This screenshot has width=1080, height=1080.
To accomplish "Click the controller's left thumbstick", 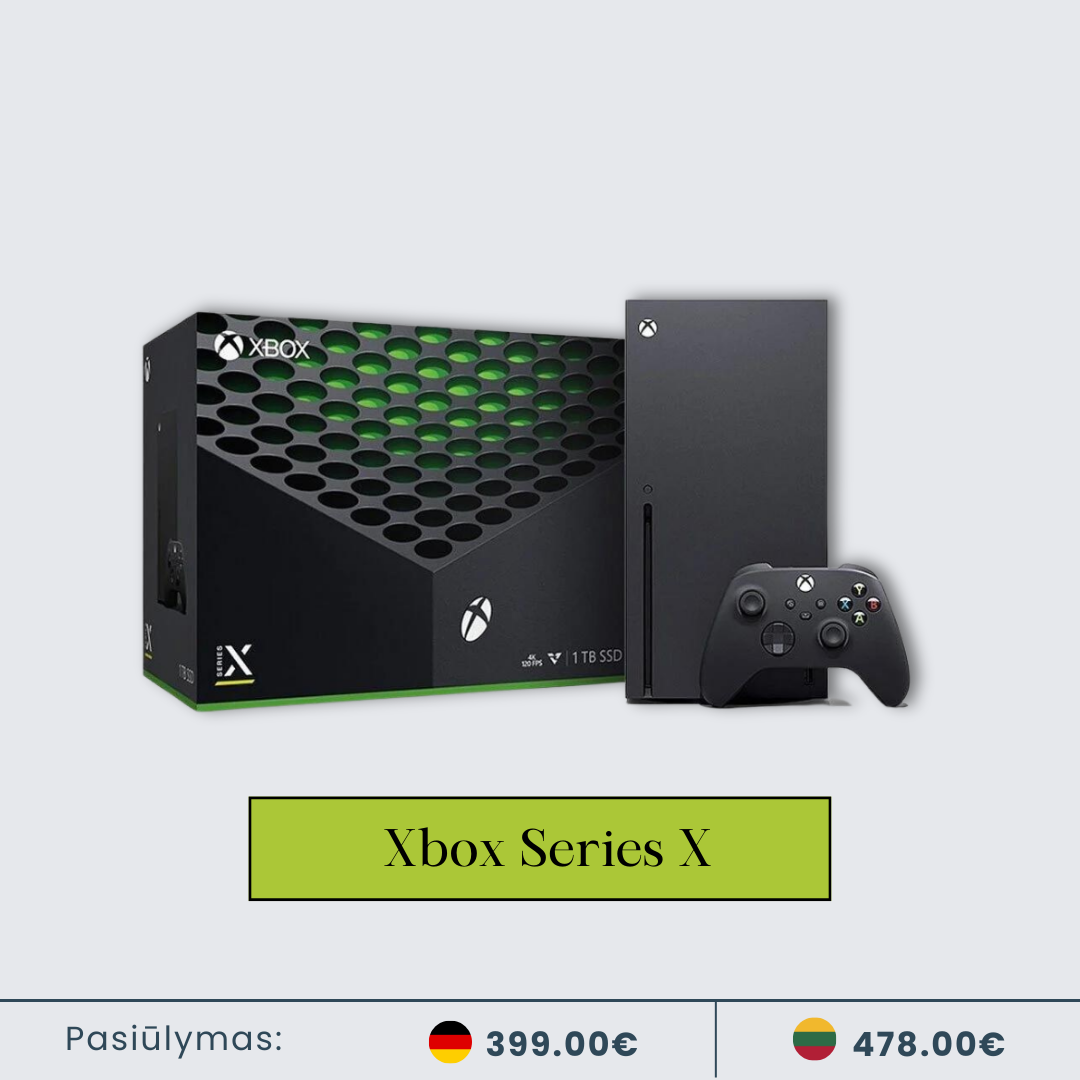I will [751, 601].
